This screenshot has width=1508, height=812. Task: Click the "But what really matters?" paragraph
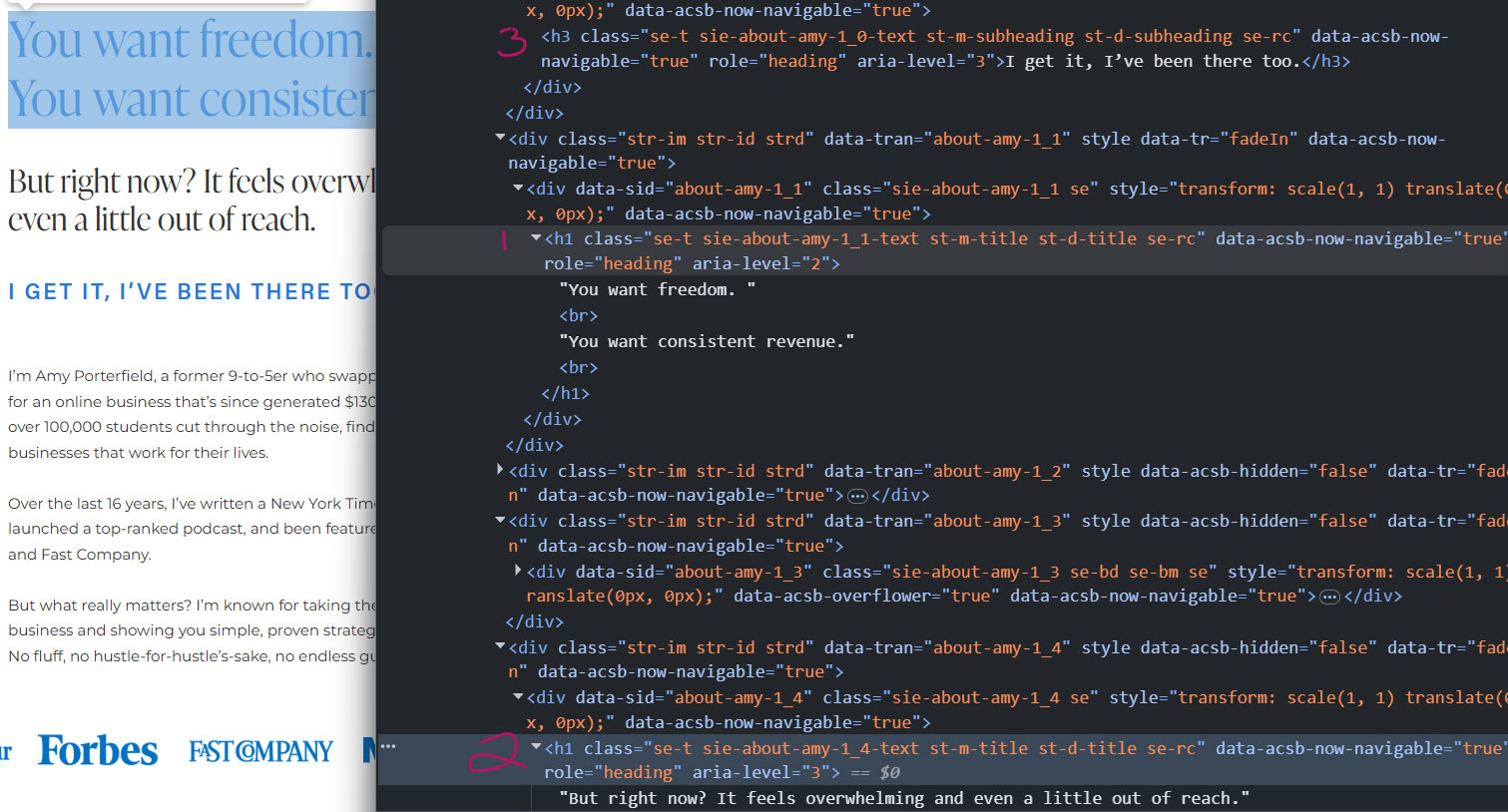pos(192,630)
